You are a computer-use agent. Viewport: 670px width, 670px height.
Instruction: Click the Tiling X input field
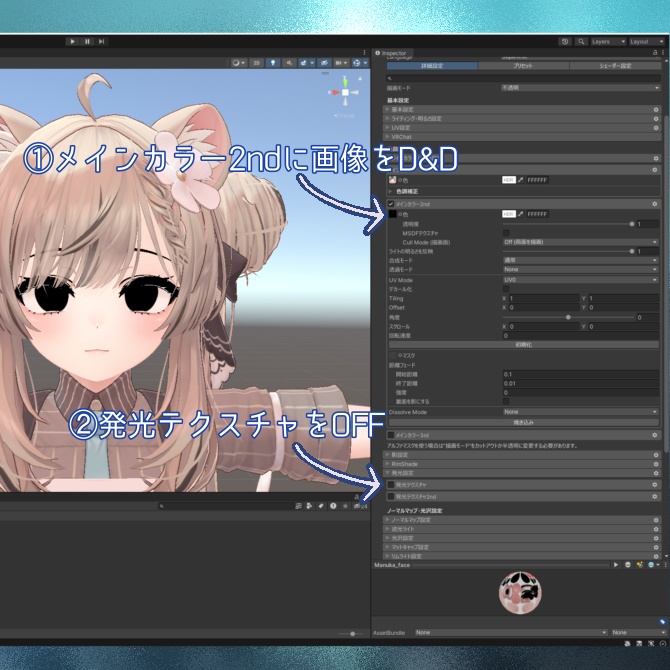pyautogui.click(x=544, y=298)
